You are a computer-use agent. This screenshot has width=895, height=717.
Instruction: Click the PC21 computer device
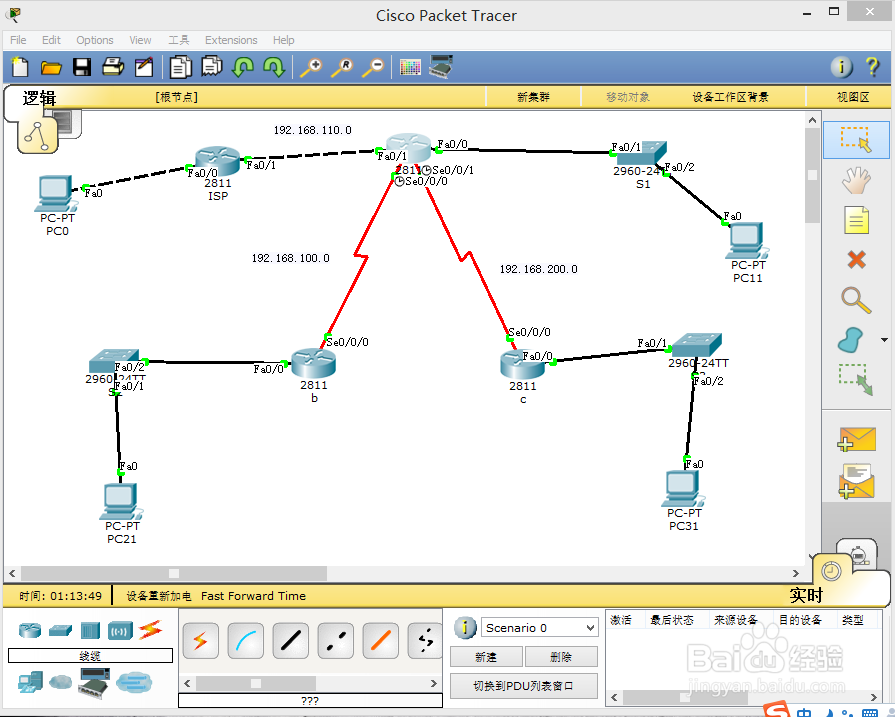pyautogui.click(x=121, y=501)
